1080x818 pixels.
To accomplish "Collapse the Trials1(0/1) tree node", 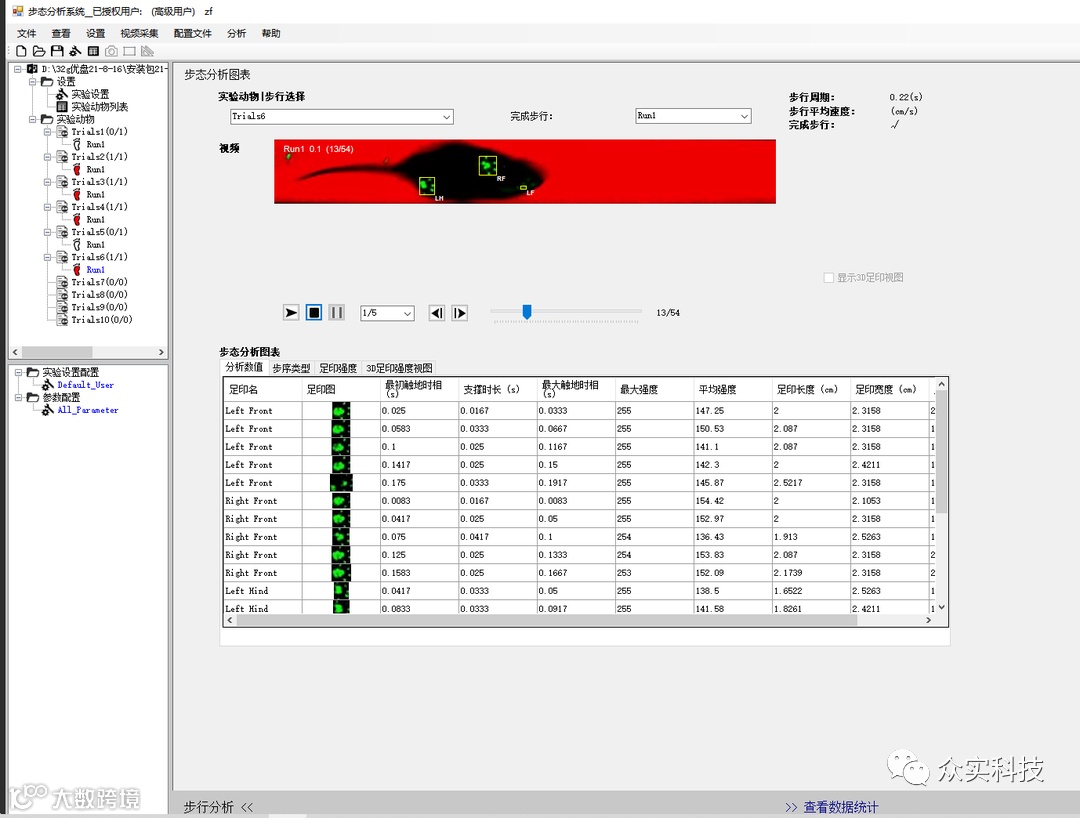I will coord(48,132).
